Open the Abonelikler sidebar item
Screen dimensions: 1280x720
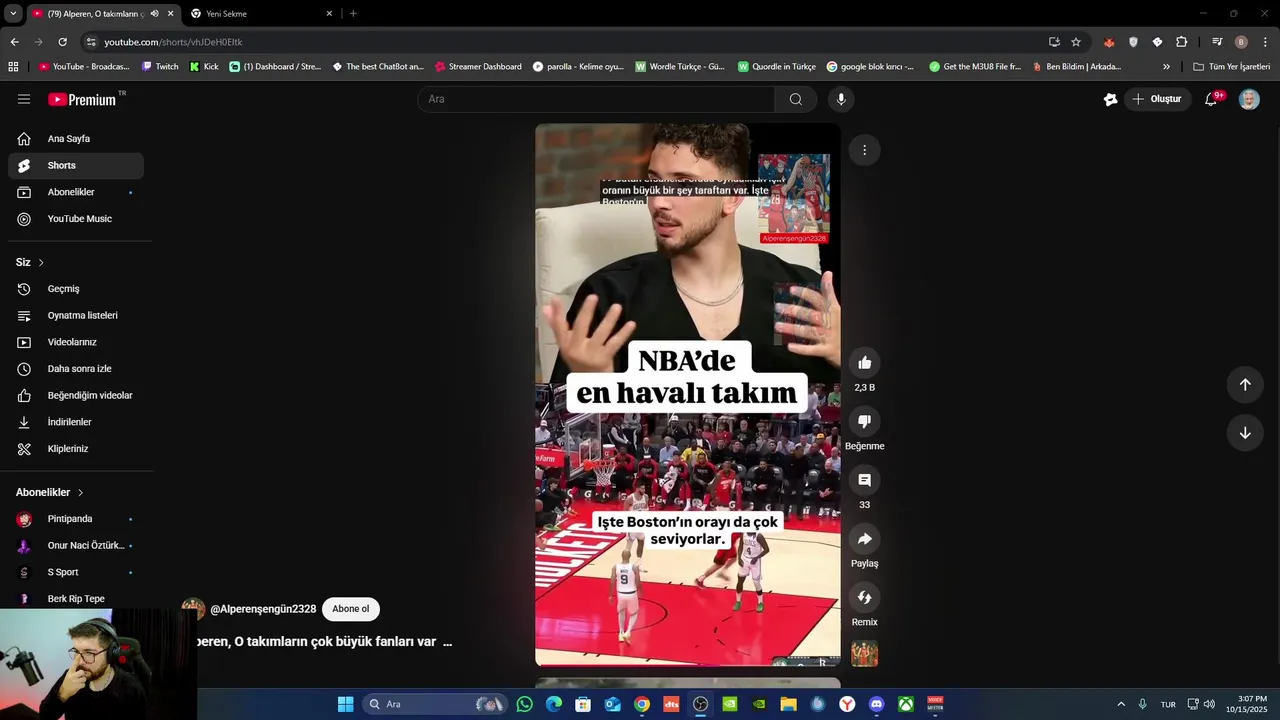point(76,192)
